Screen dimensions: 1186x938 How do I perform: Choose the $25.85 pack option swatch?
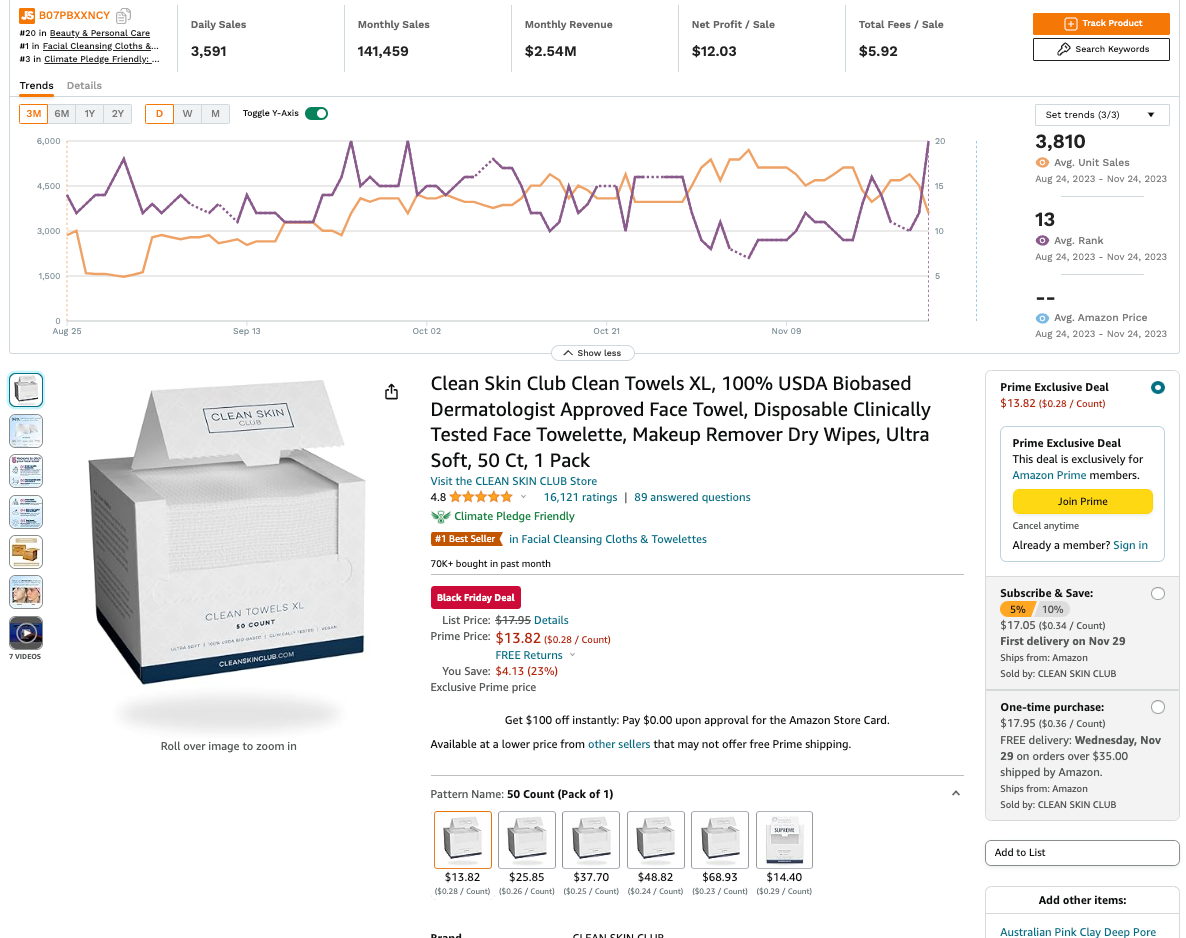click(526, 840)
